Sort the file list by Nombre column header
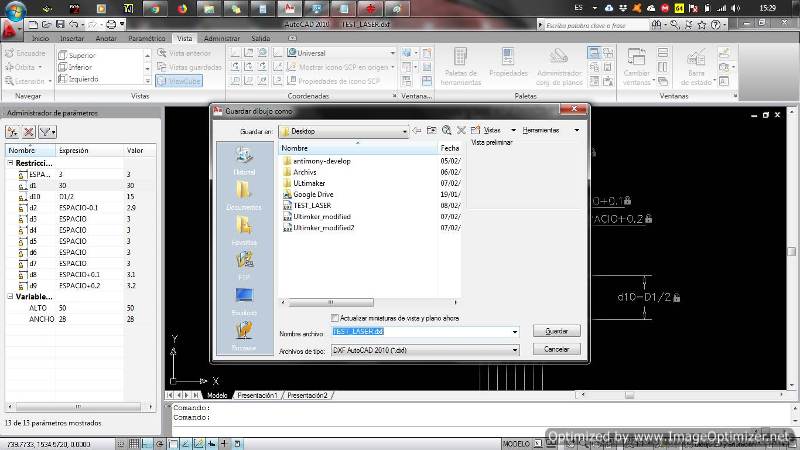800x450 pixels. (358, 148)
